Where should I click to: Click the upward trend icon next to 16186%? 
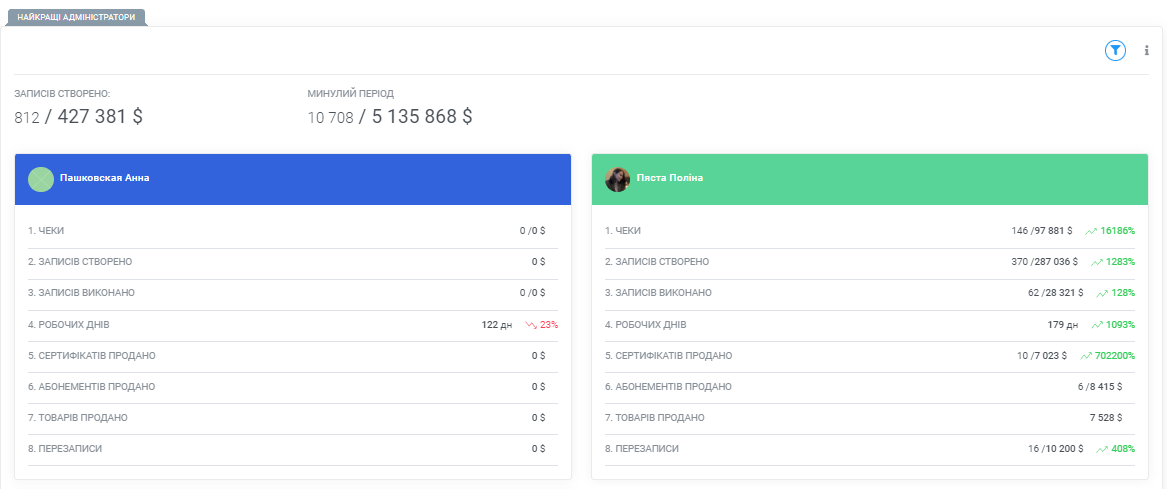pos(1091,231)
